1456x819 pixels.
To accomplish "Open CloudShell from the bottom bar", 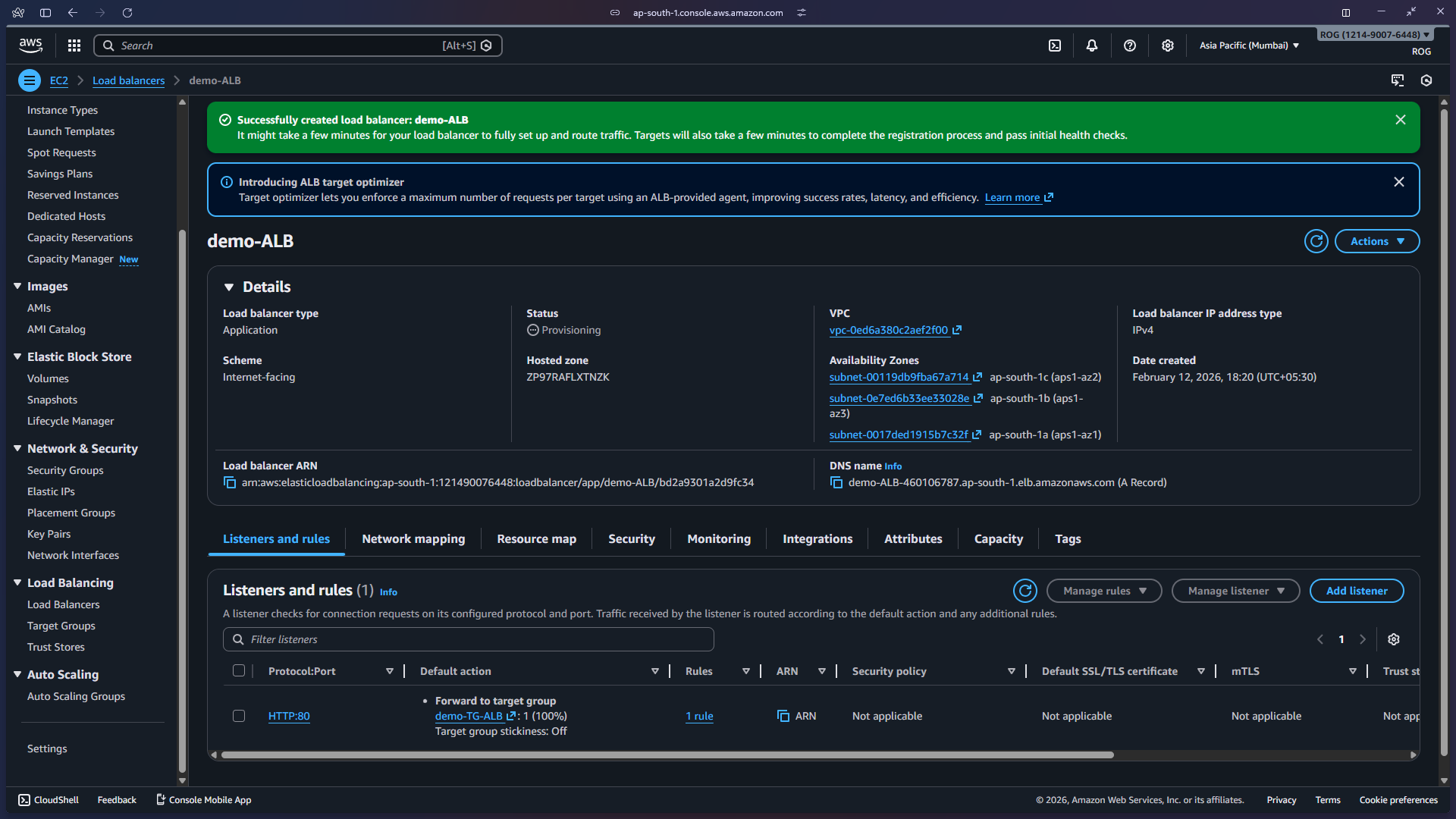I will point(47,799).
